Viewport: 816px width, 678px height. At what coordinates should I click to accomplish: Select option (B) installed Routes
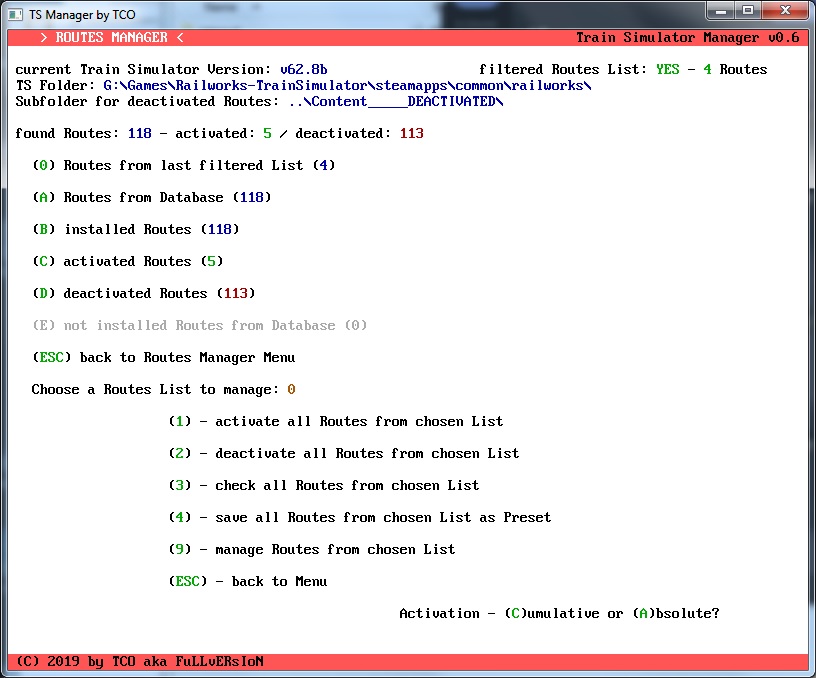point(136,229)
